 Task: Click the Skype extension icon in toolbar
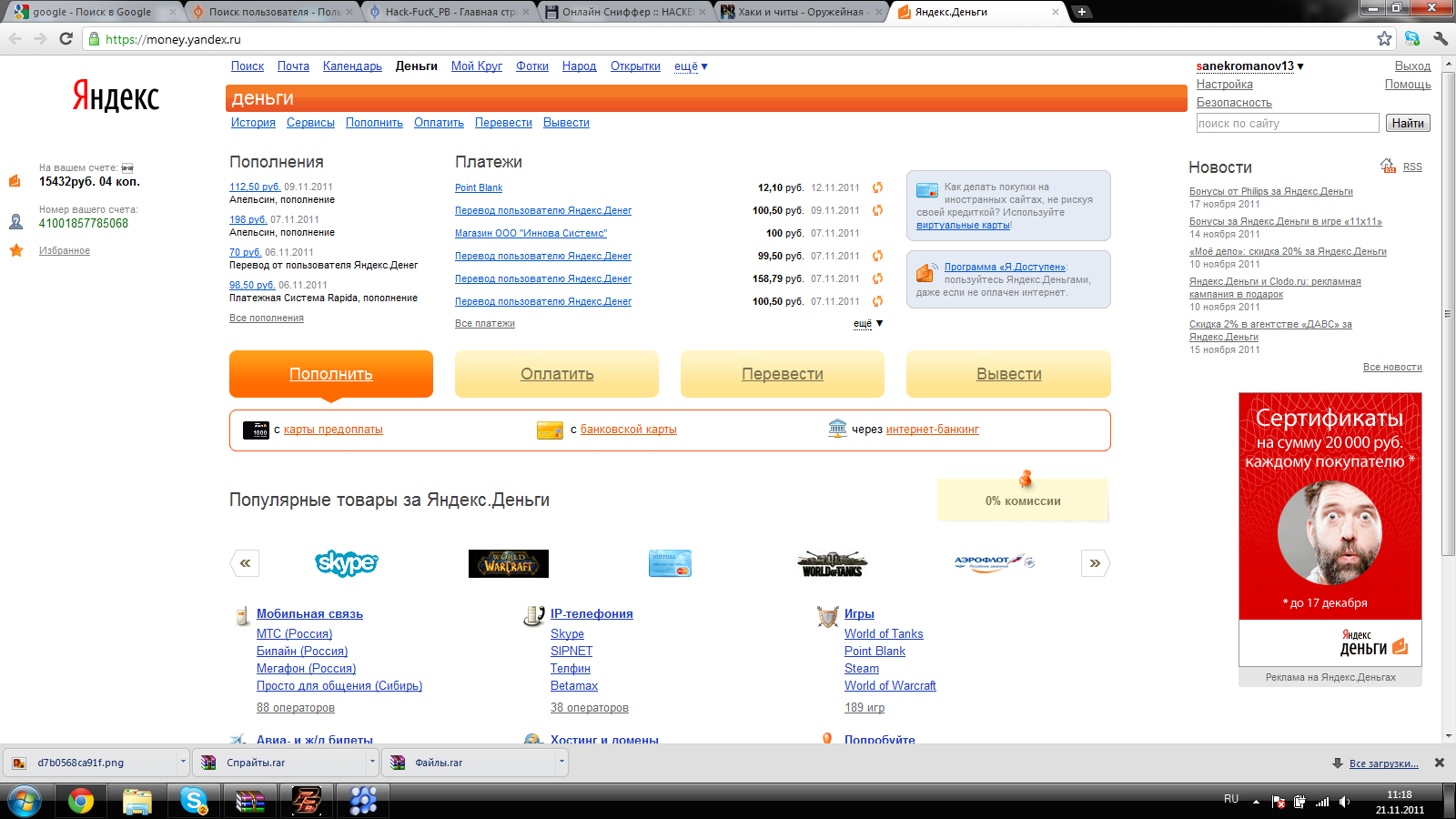pos(1412,38)
